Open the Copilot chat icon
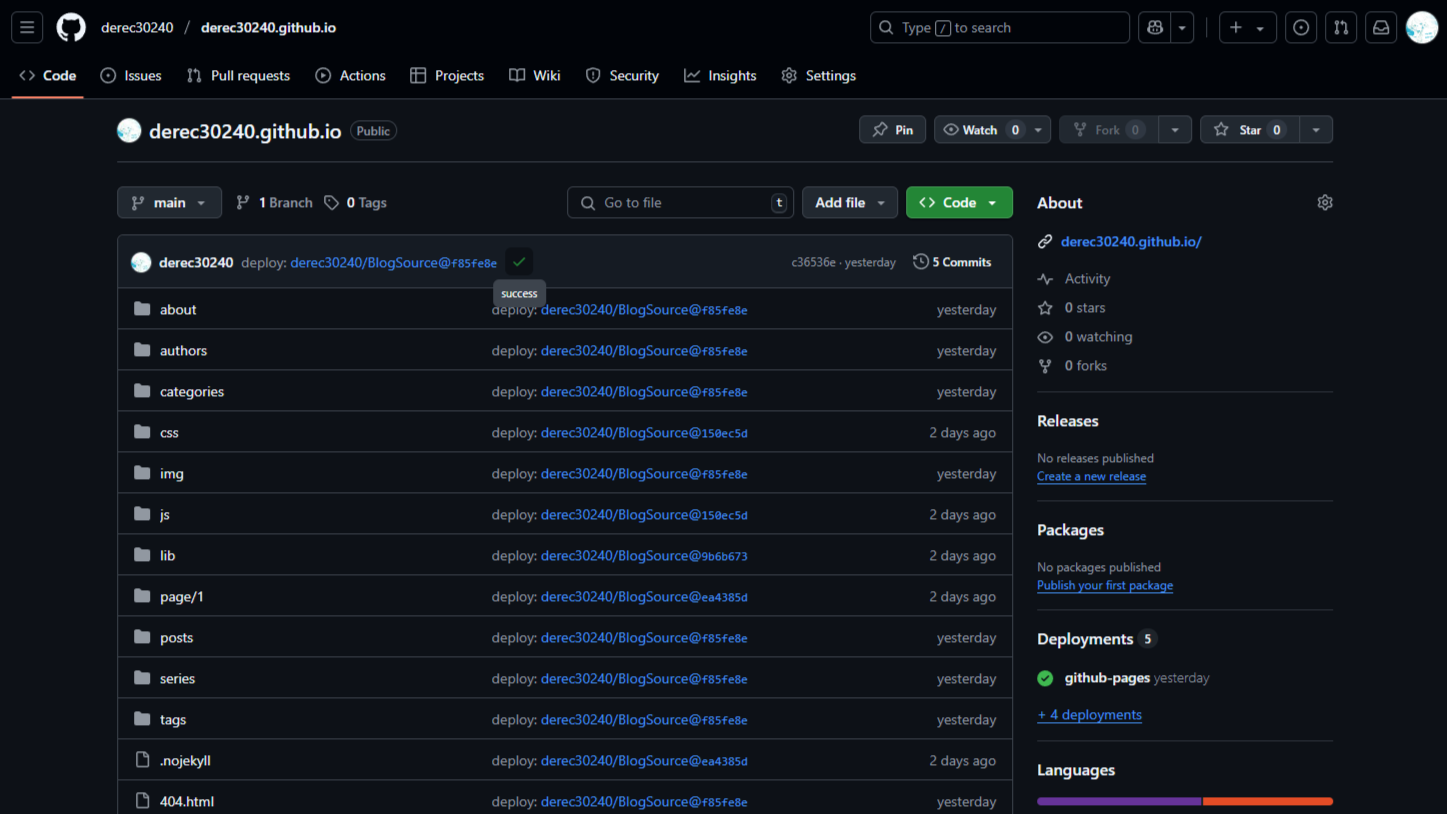 click(x=1155, y=28)
